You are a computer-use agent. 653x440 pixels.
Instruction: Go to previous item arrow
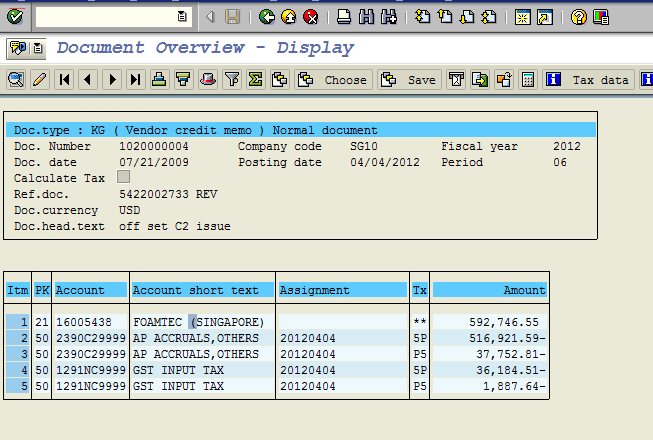[88, 80]
